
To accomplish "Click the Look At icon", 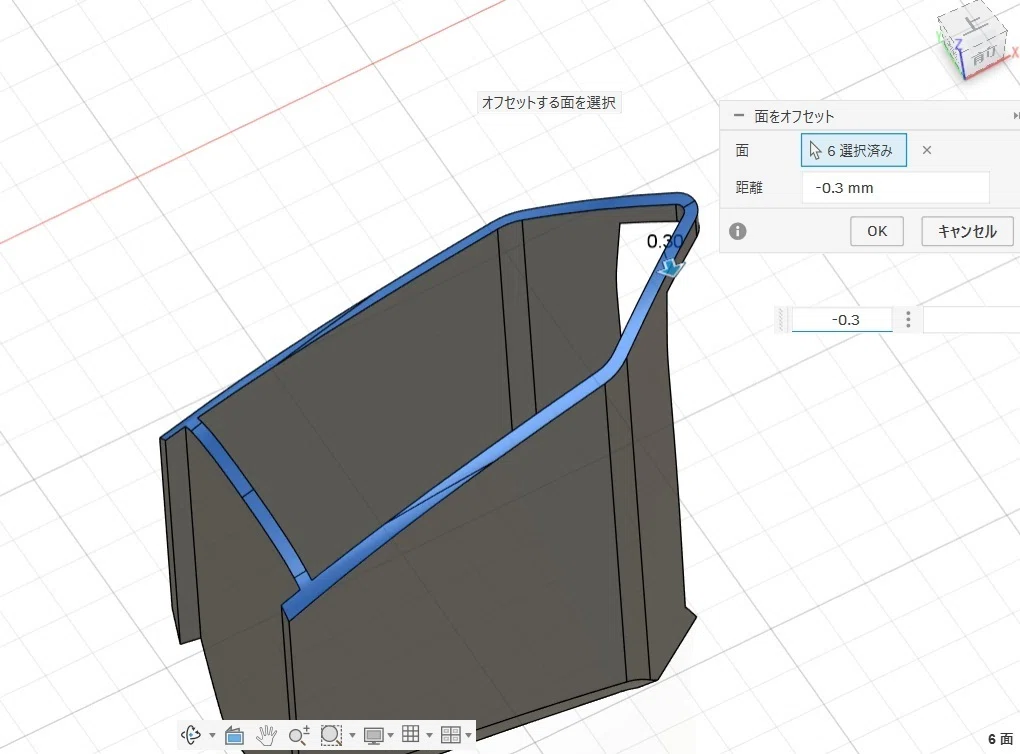I will 234,736.
